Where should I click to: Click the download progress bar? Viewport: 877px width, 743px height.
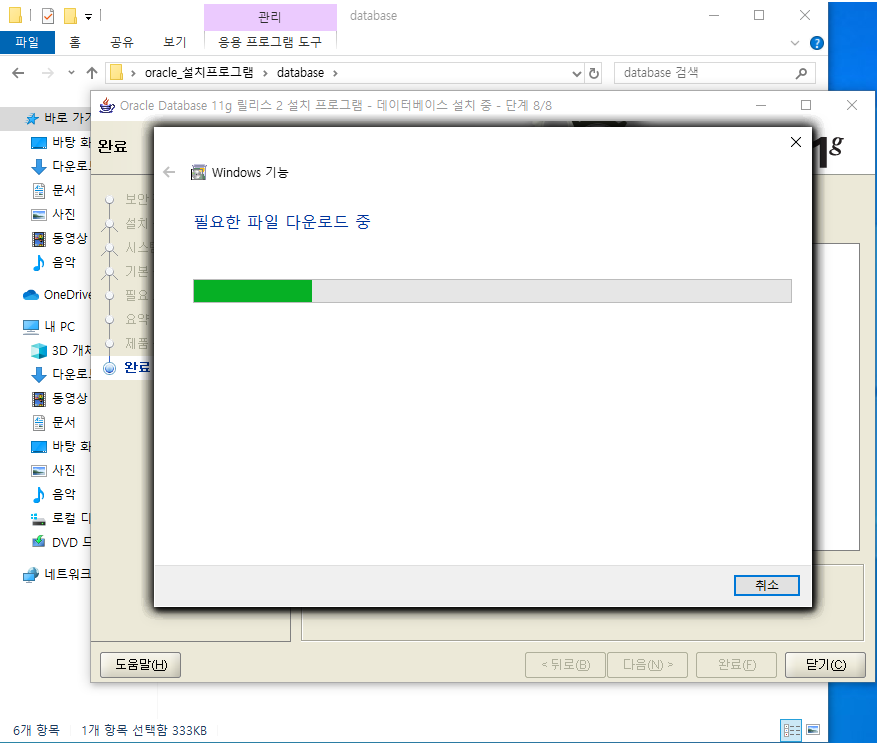(492, 291)
